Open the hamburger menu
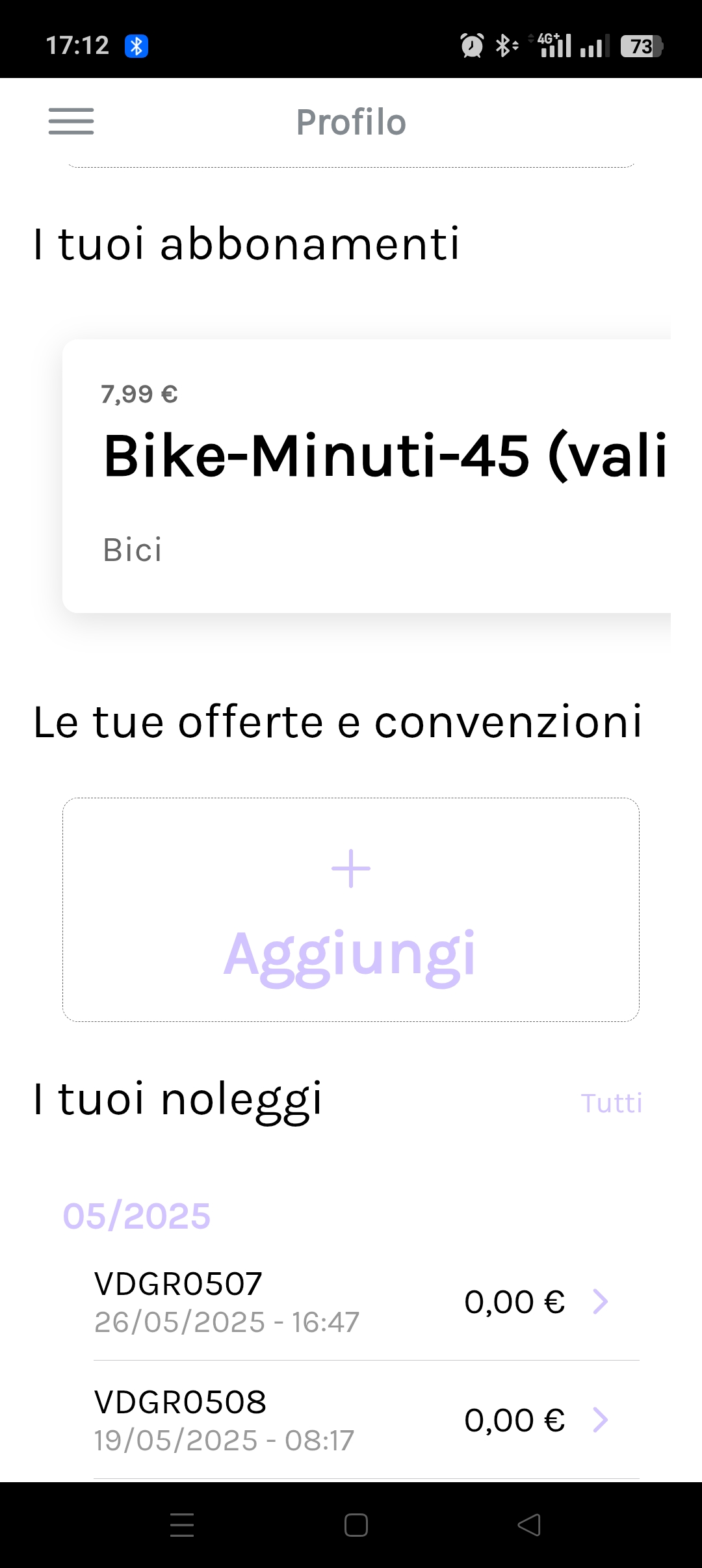702x1568 pixels. (x=71, y=122)
